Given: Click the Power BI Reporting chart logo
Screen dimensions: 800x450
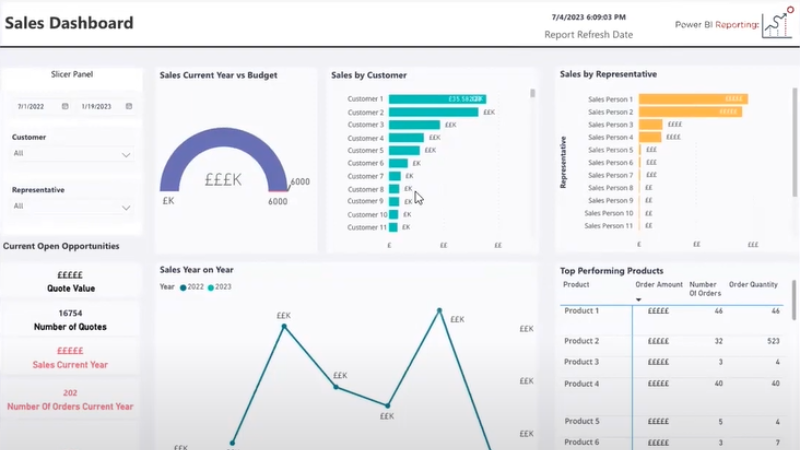Looking at the screenshot, I should [x=778, y=22].
